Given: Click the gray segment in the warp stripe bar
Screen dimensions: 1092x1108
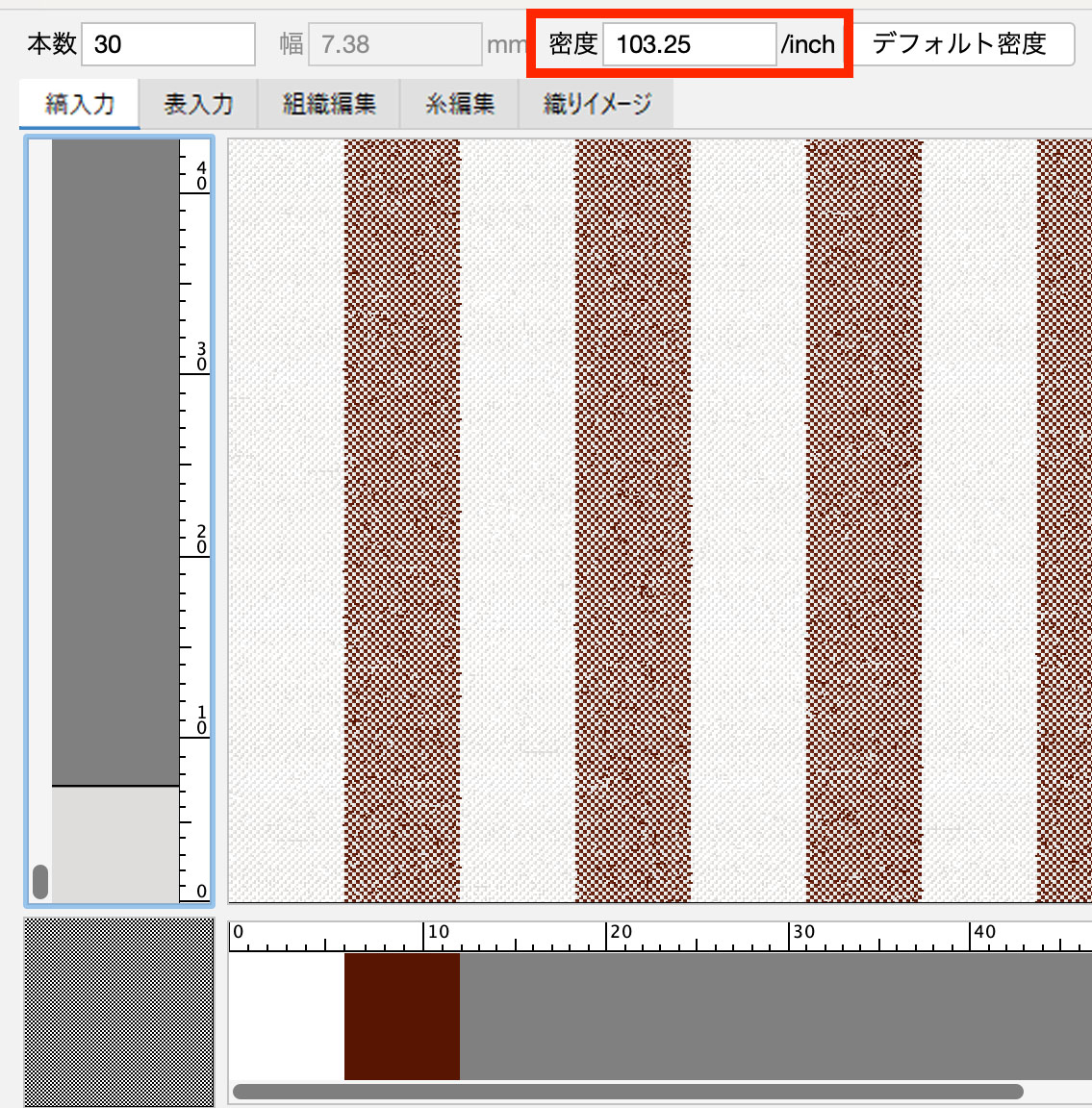Looking at the screenshot, I should click(x=770, y=1016).
